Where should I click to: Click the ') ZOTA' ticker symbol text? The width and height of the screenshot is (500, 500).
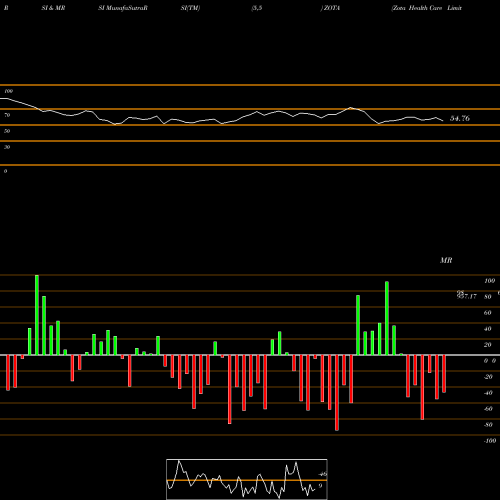pyautogui.click(x=330, y=8)
